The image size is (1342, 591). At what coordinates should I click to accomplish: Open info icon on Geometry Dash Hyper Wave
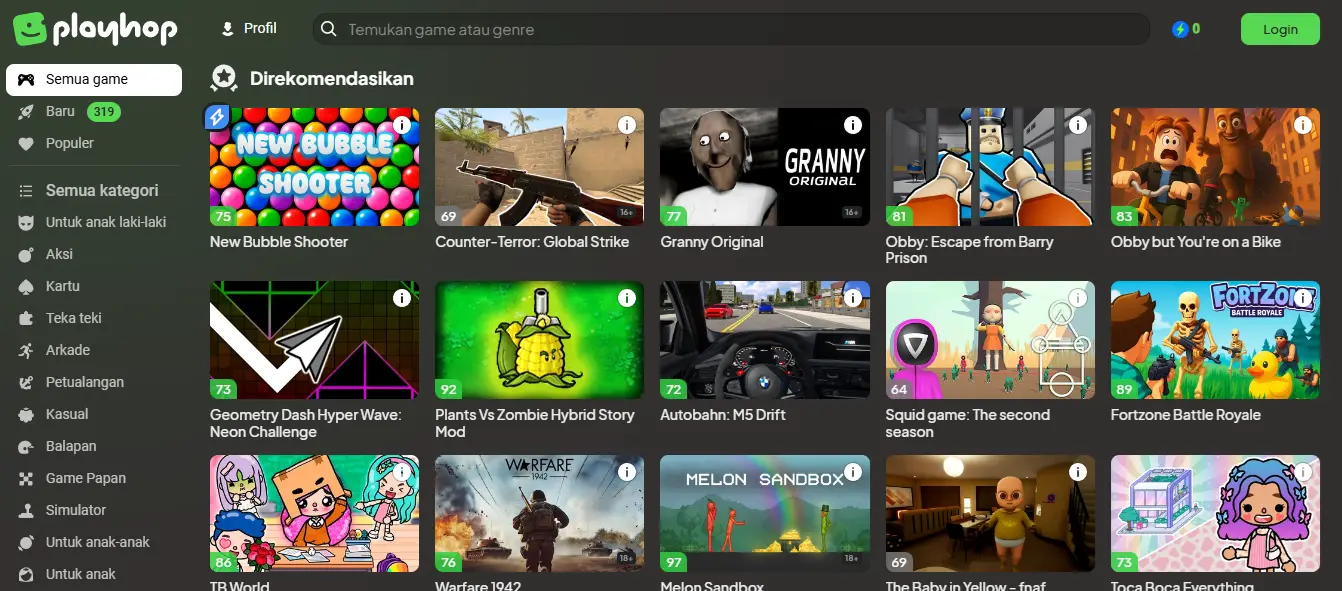[x=402, y=298]
